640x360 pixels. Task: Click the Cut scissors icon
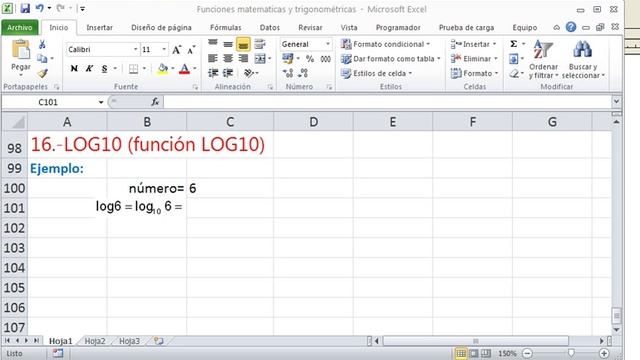42,44
